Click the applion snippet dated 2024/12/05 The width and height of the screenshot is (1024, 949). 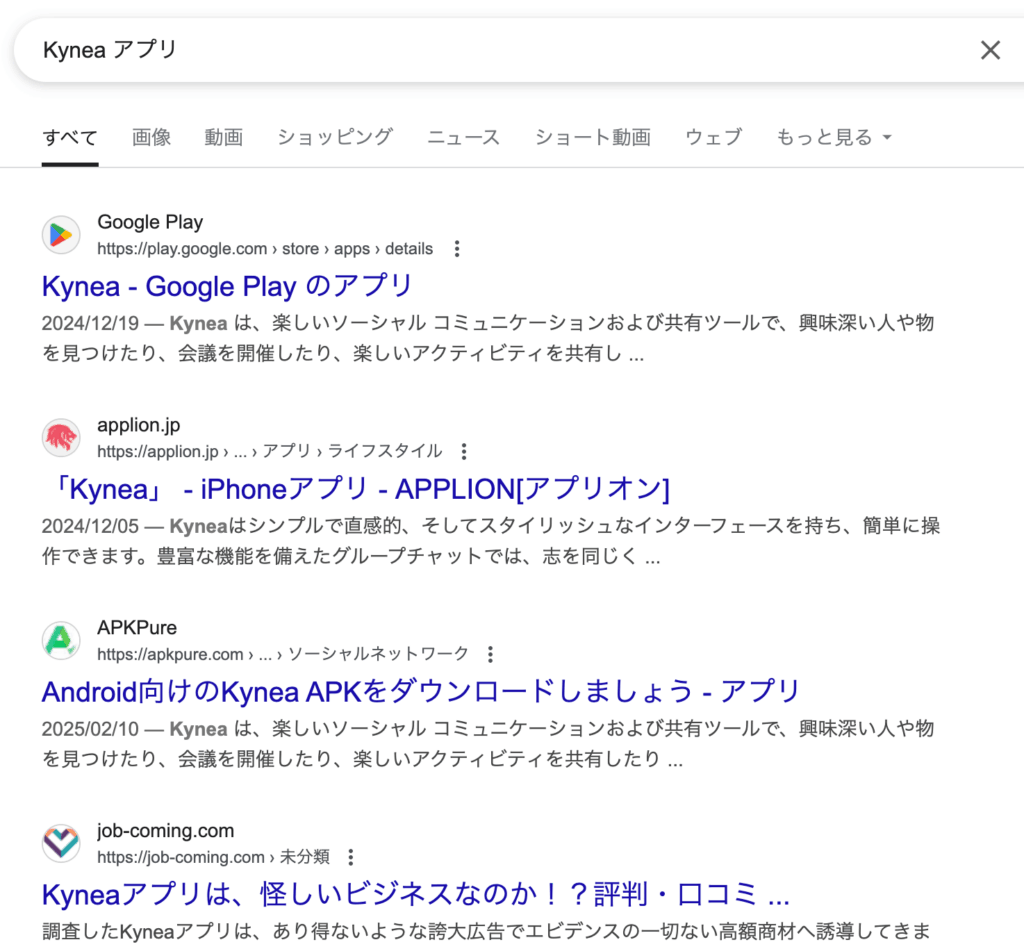490,541
